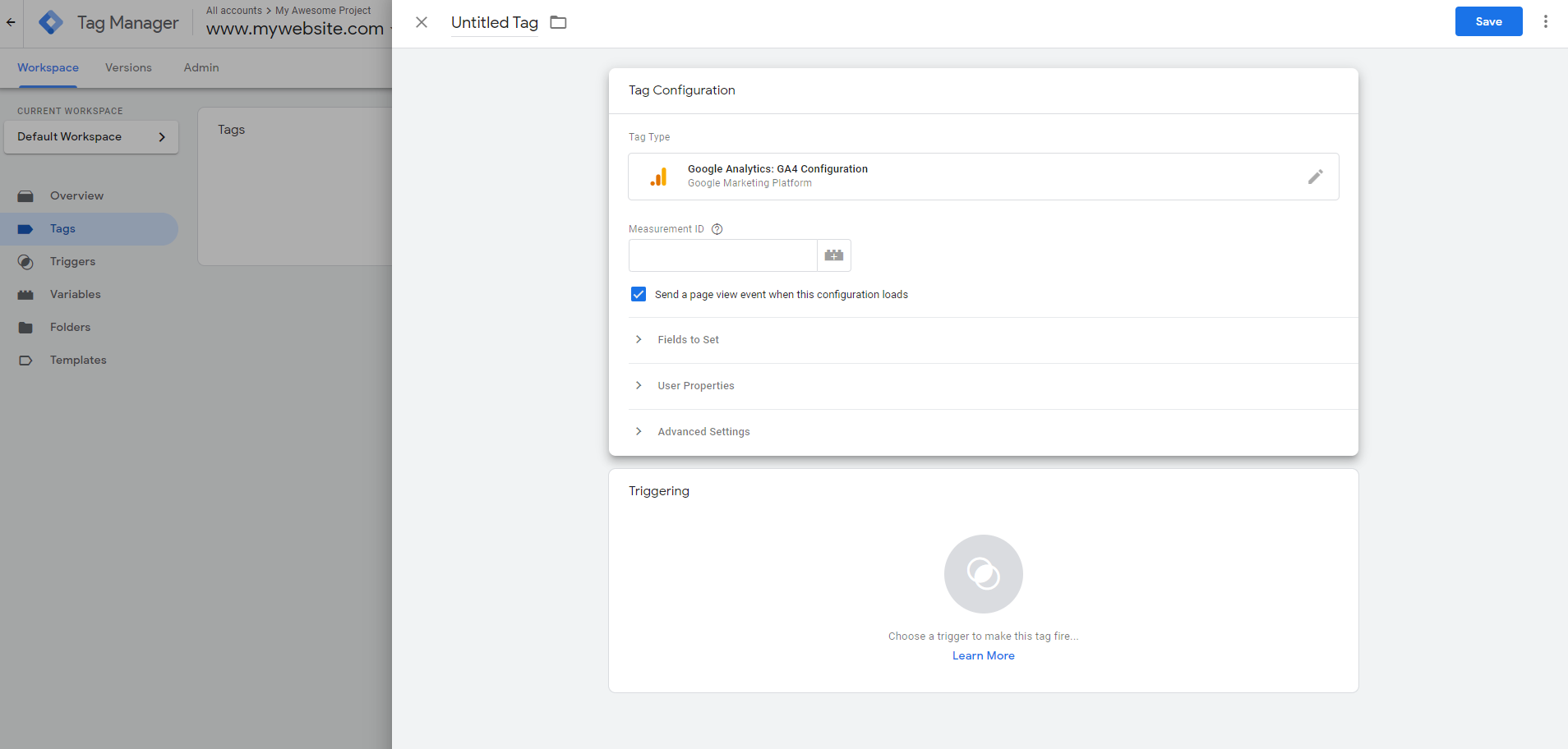
Task: Uncheck Send a page view event checkbox
Action: (639, 294)
